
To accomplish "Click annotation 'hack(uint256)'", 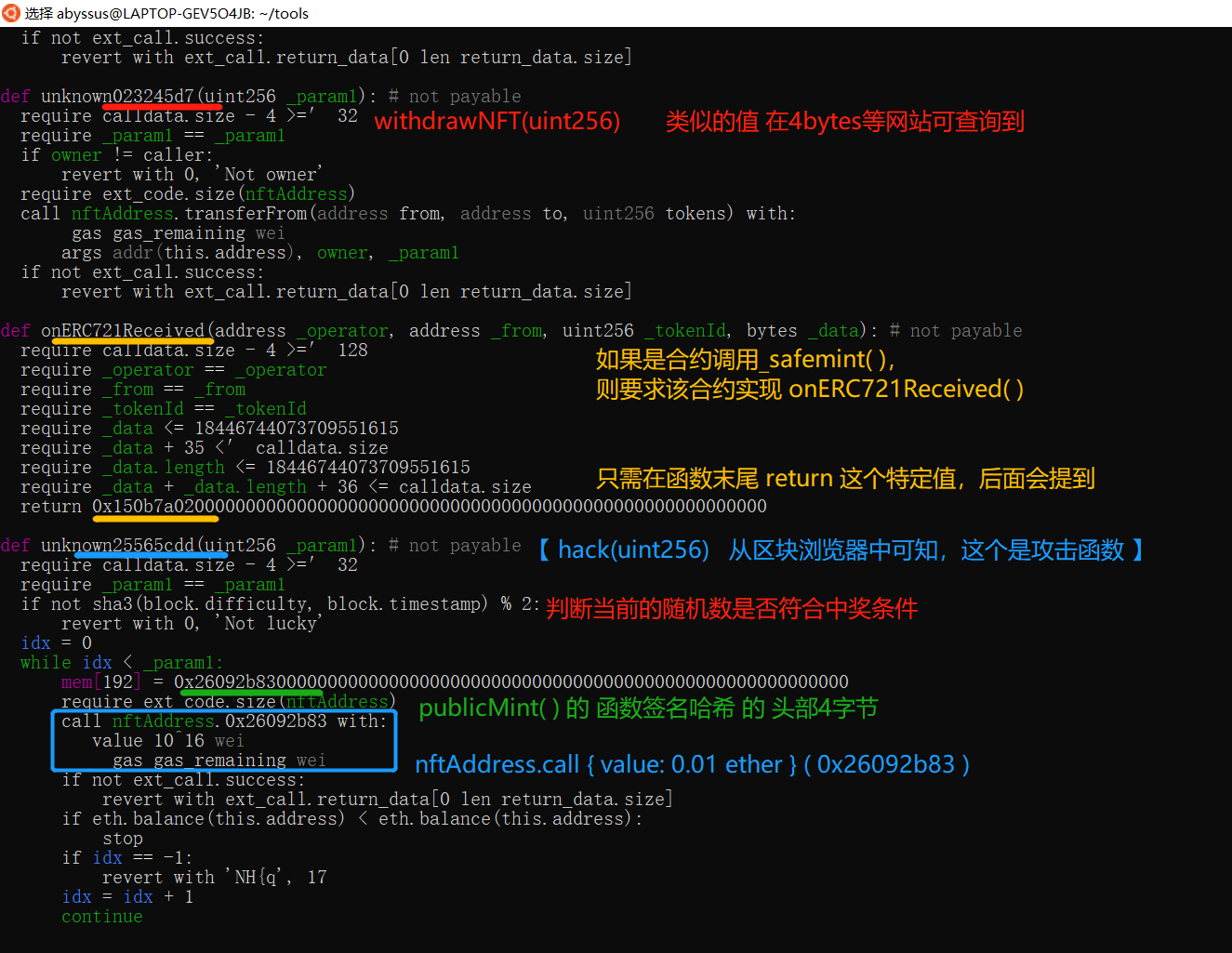I will 633,550.
